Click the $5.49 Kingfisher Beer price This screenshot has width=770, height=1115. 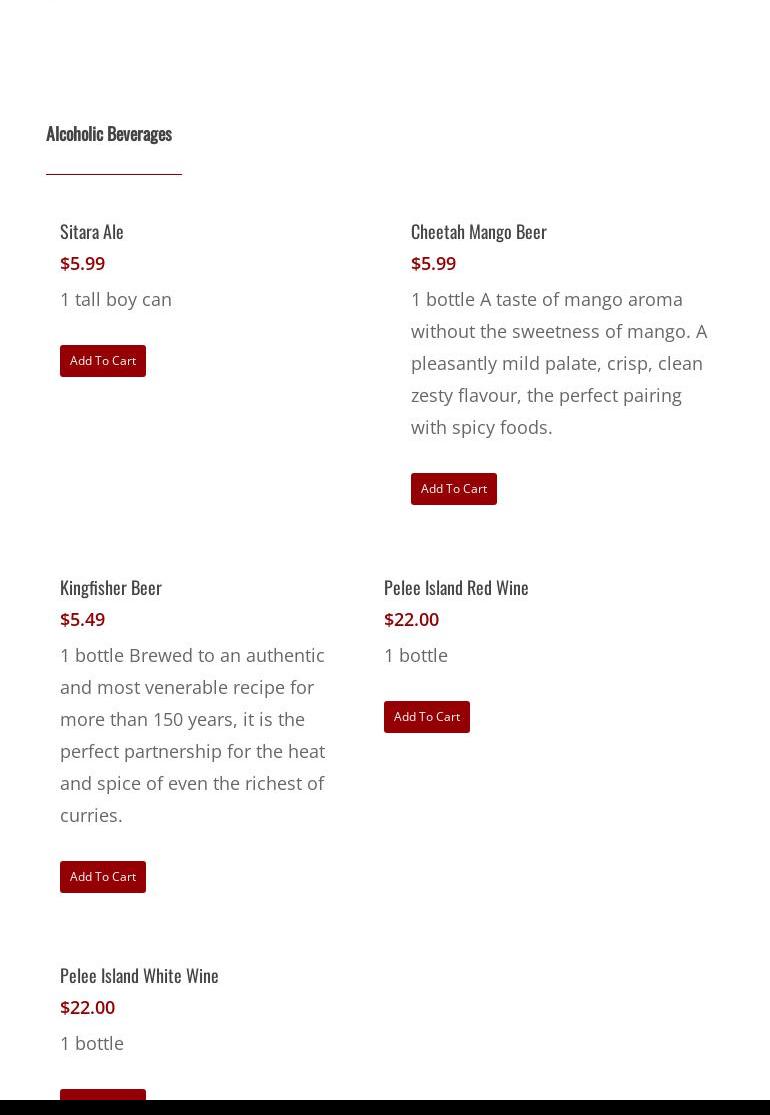point(82,619)
